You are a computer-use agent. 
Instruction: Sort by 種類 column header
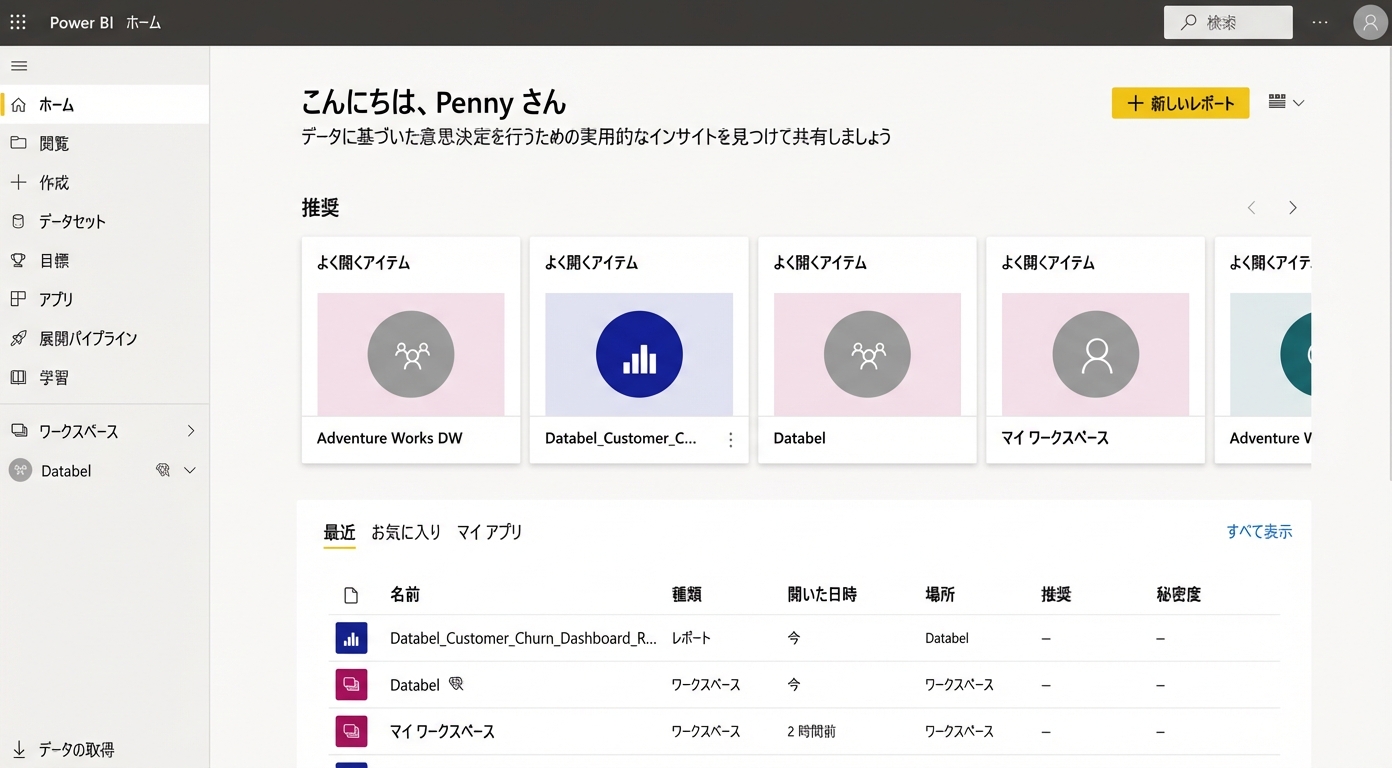[686, 595]
